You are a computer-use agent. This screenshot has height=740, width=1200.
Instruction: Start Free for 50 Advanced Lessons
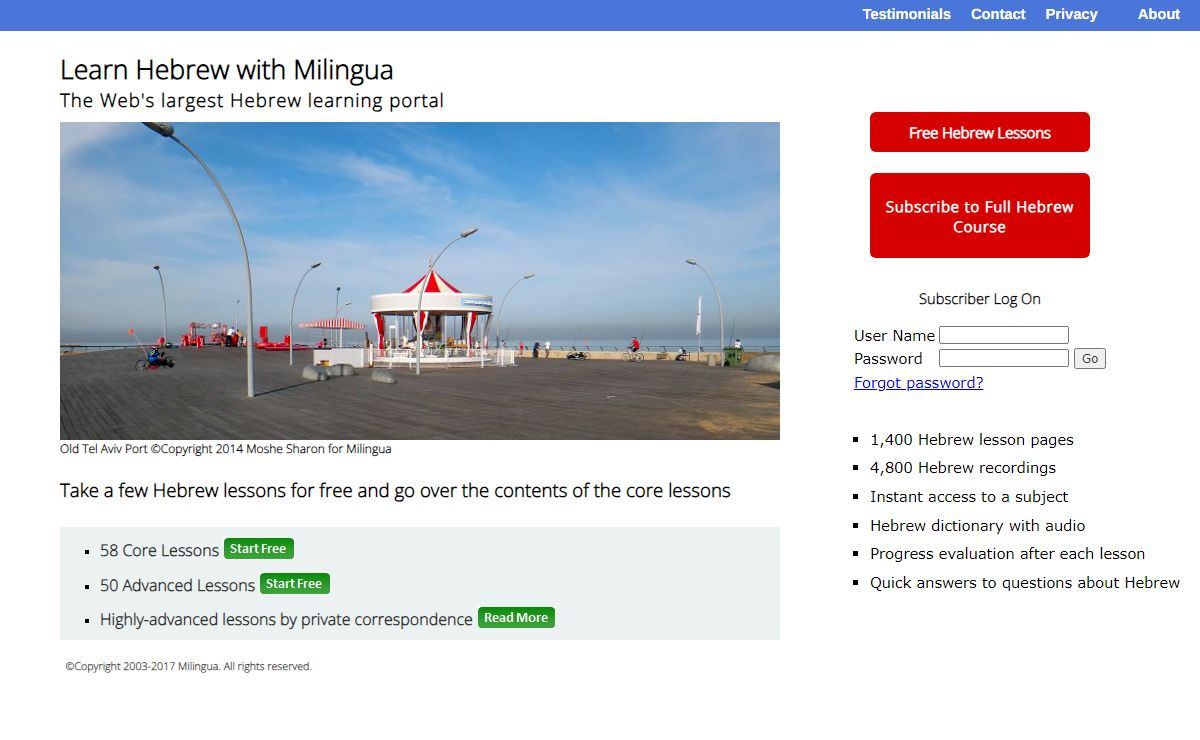click(x=295, y=583)
